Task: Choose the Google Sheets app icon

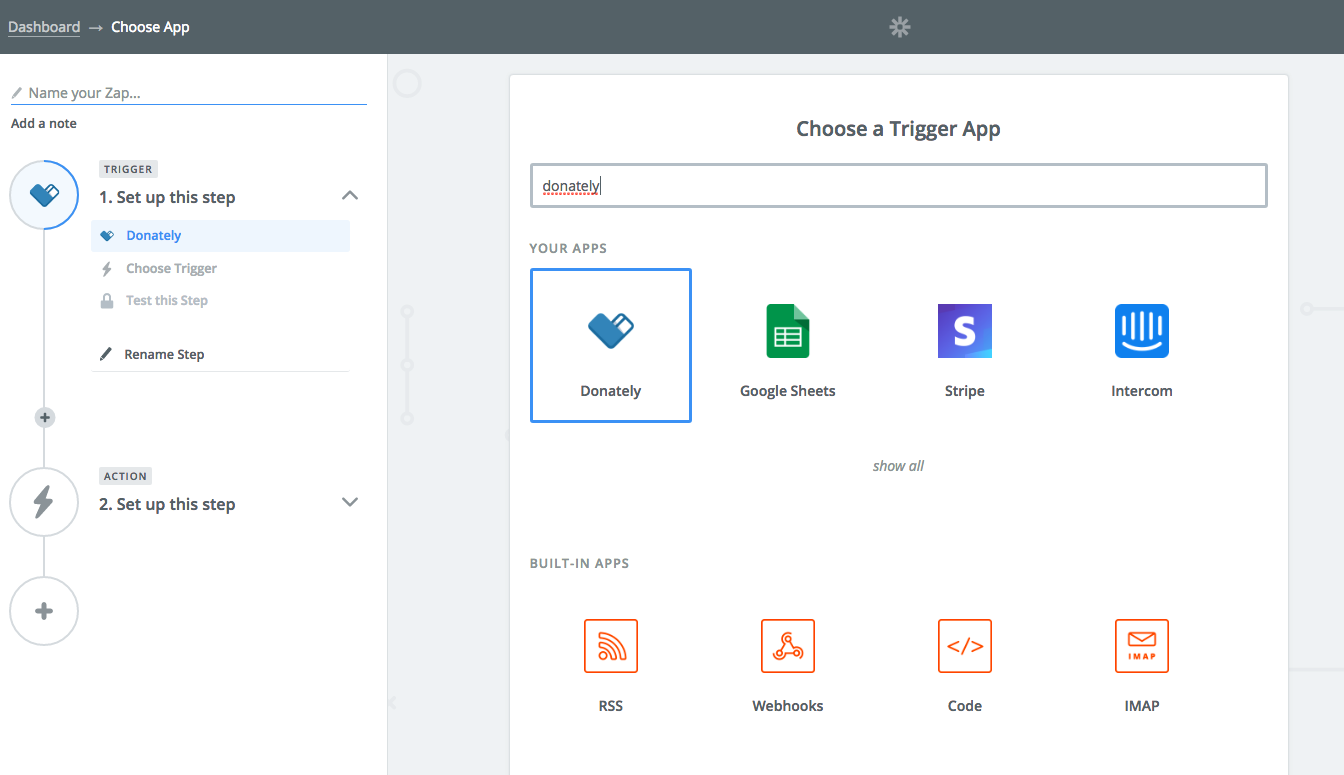Action: tap(787, 331)
